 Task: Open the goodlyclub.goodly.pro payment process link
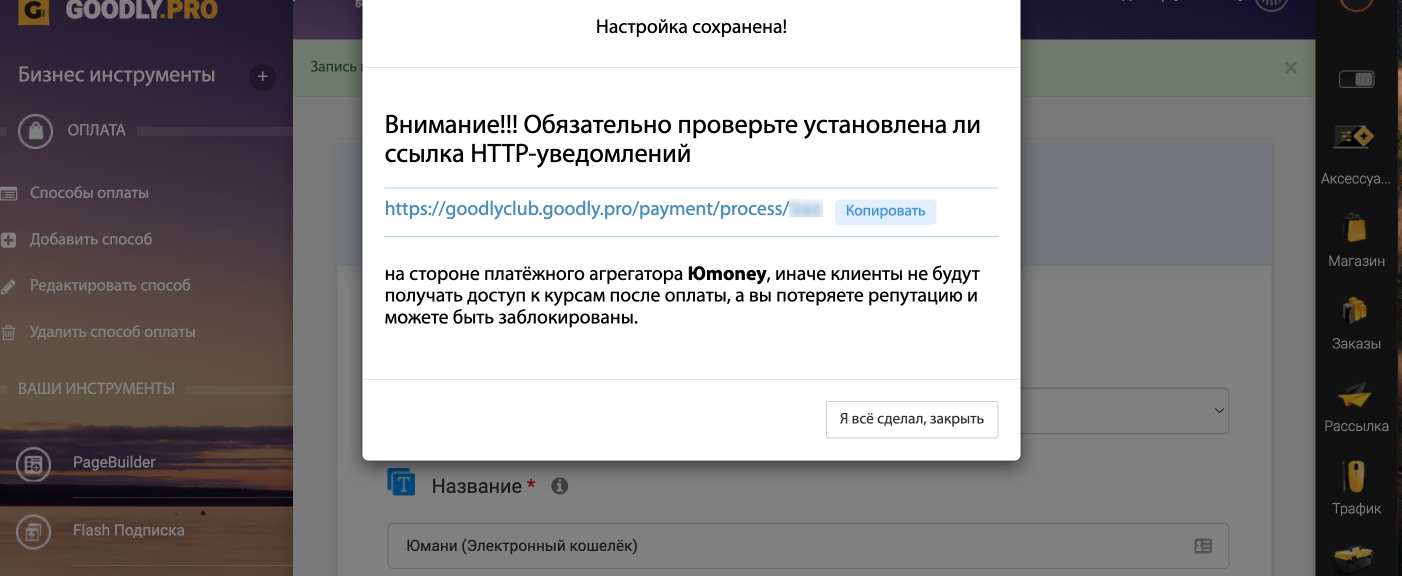[603, 210]
